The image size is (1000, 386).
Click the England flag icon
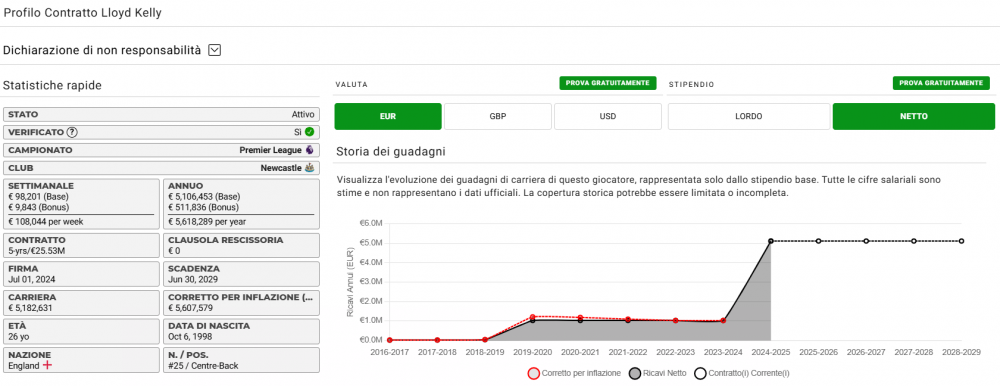pos(47,366)
